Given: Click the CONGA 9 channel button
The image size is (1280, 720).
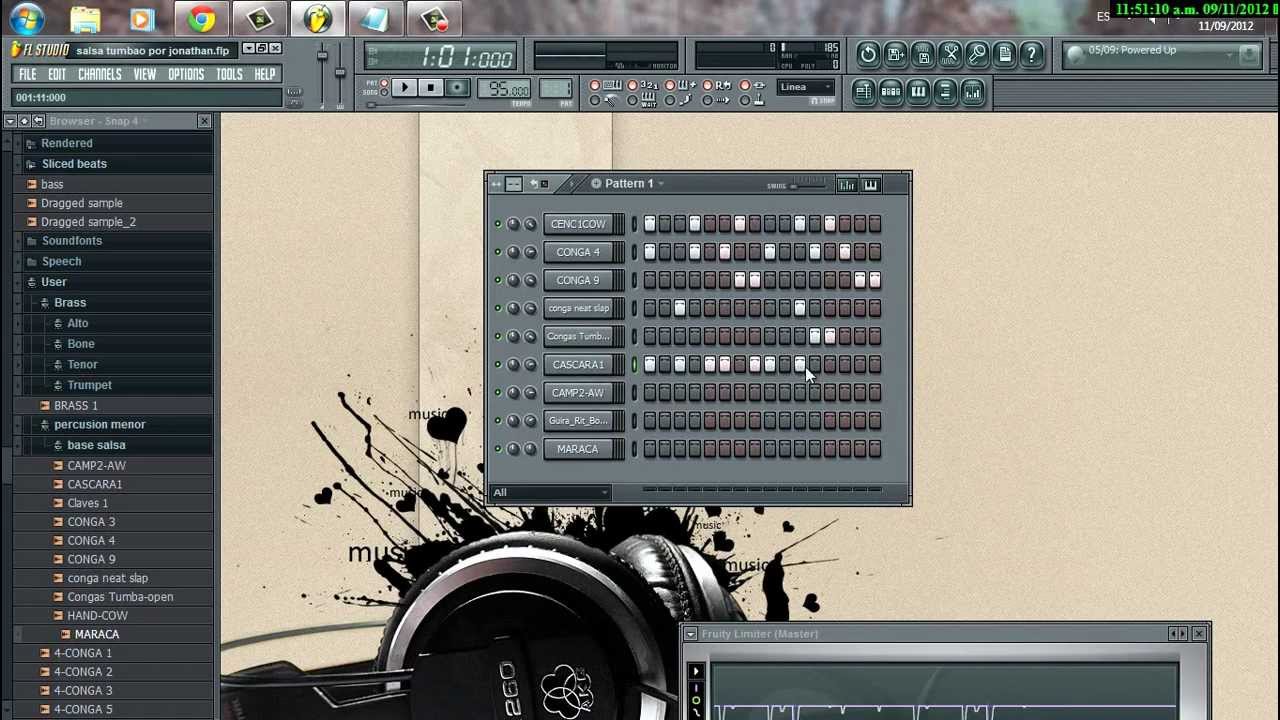Looking at the screenshot, I should click(578, 280).
